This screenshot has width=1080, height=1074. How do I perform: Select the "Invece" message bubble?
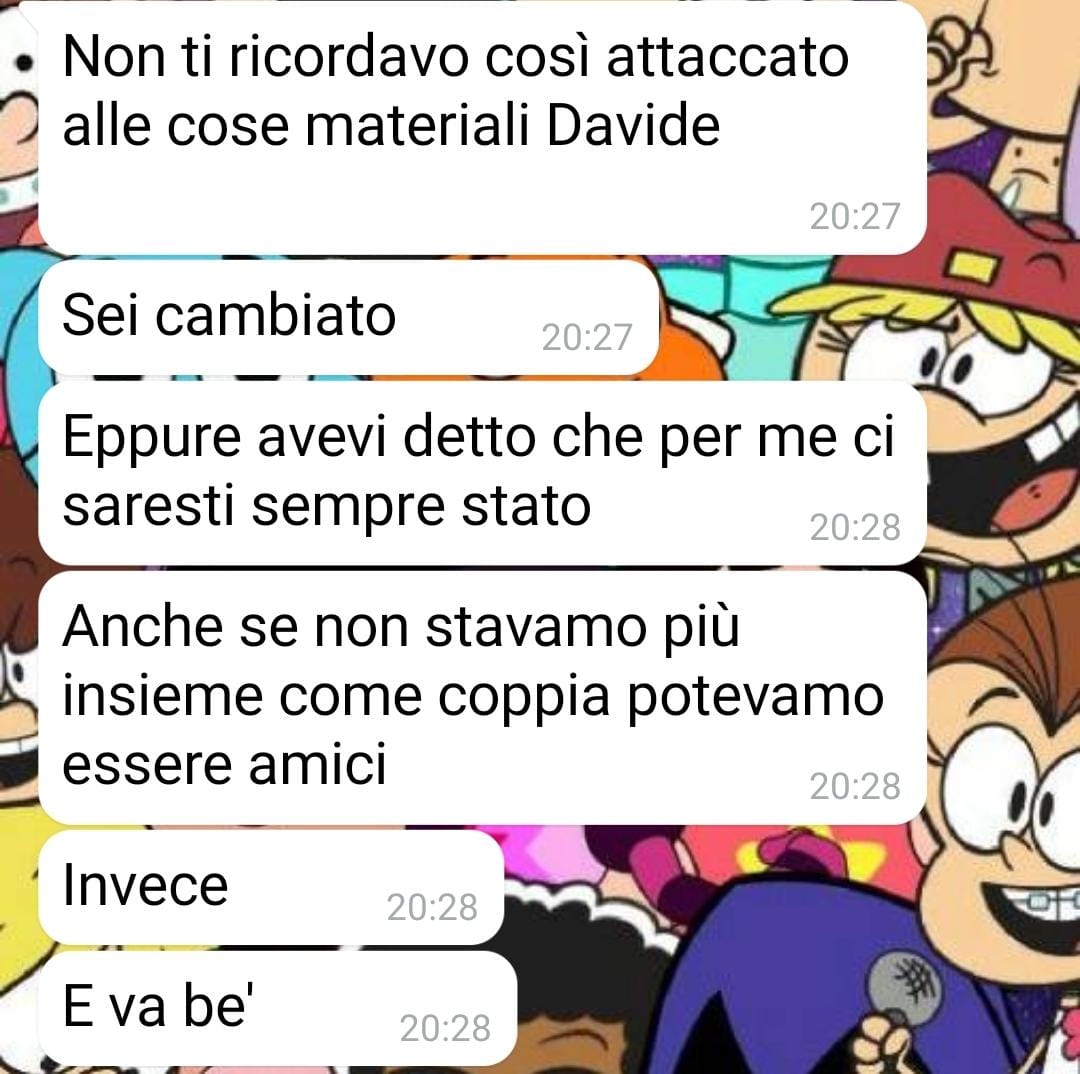pyautogui.click(x=271, y=887)
